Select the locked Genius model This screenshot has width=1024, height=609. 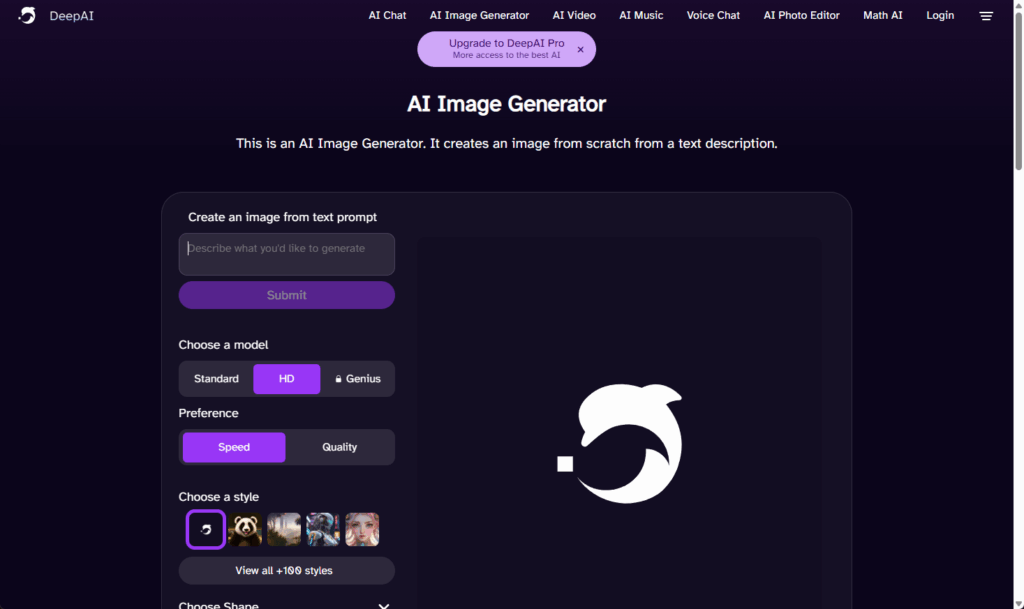(357, 379)
